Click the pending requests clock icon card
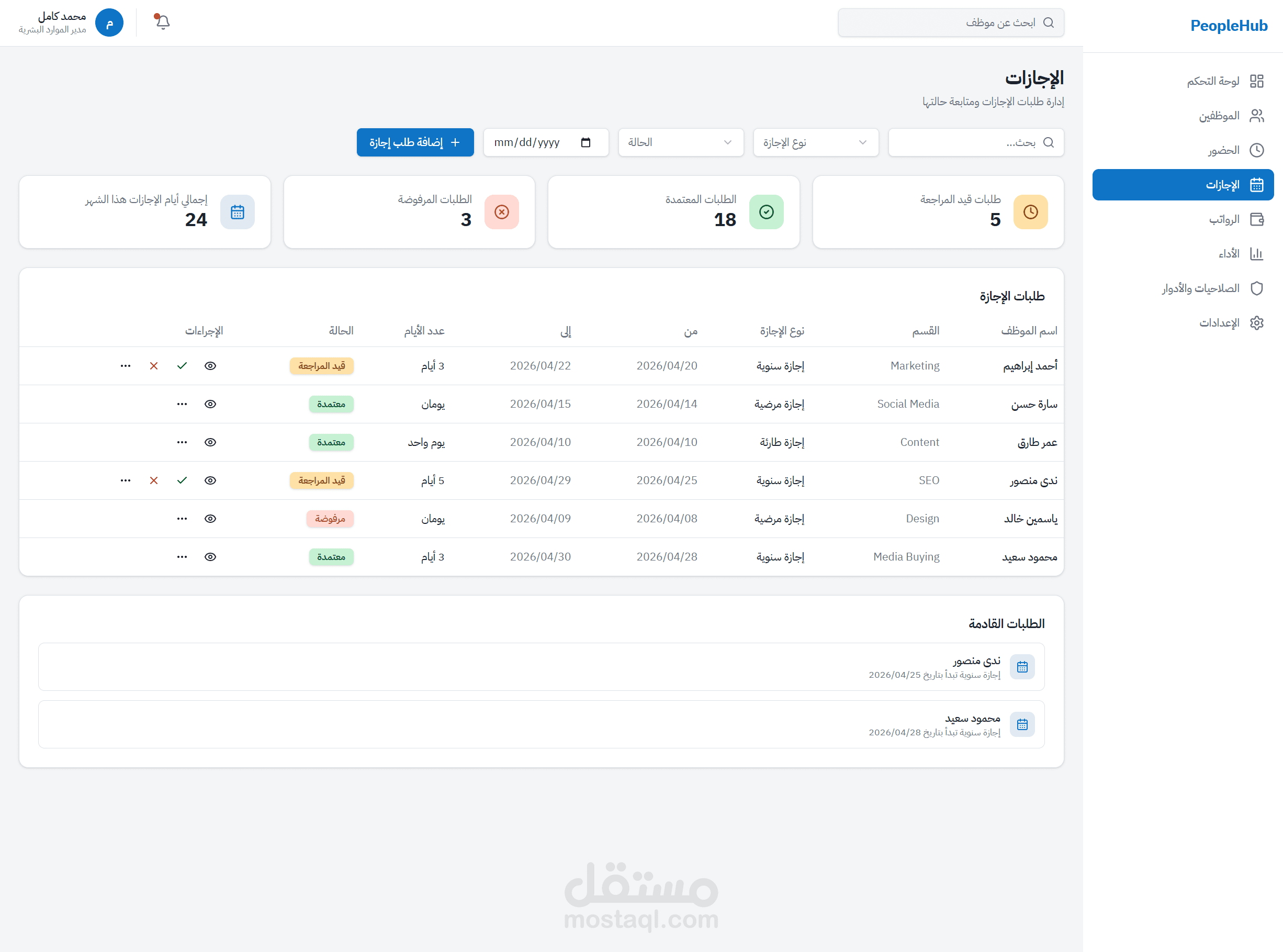Screen dimensions: 1283x952 (1030, 212)
